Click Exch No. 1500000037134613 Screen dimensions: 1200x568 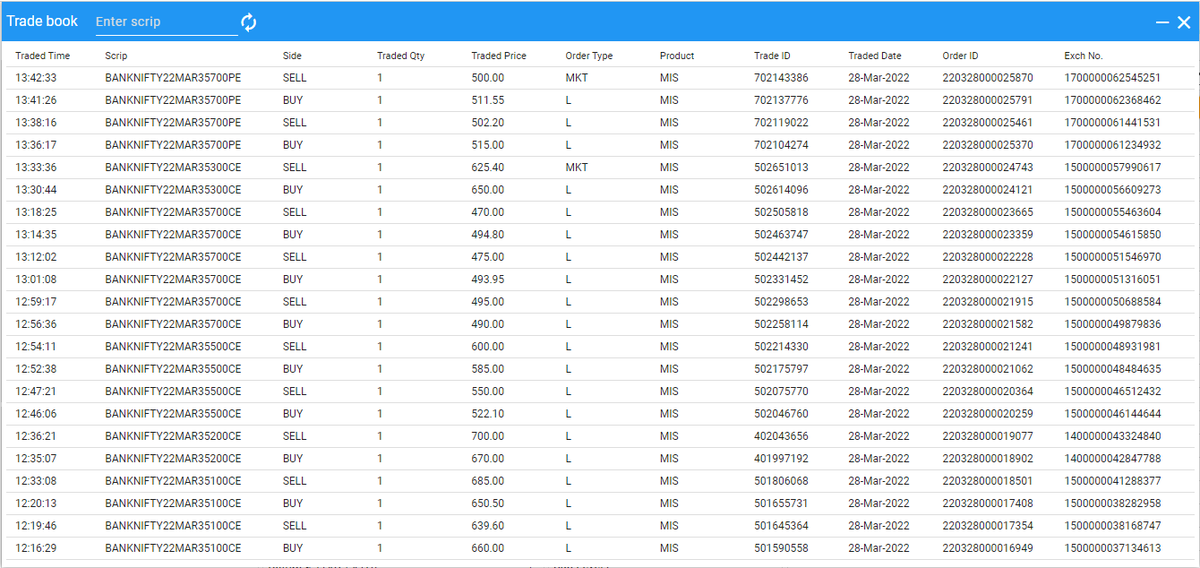[x=1113, y=548]
